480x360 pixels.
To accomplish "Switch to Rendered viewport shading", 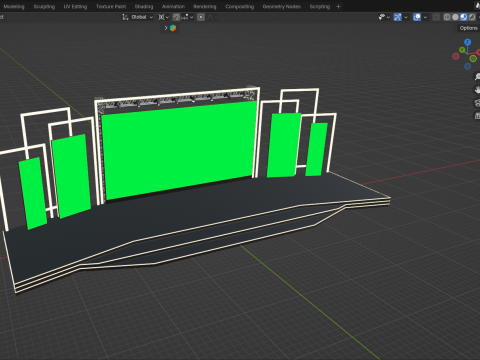I will [472, 17].
